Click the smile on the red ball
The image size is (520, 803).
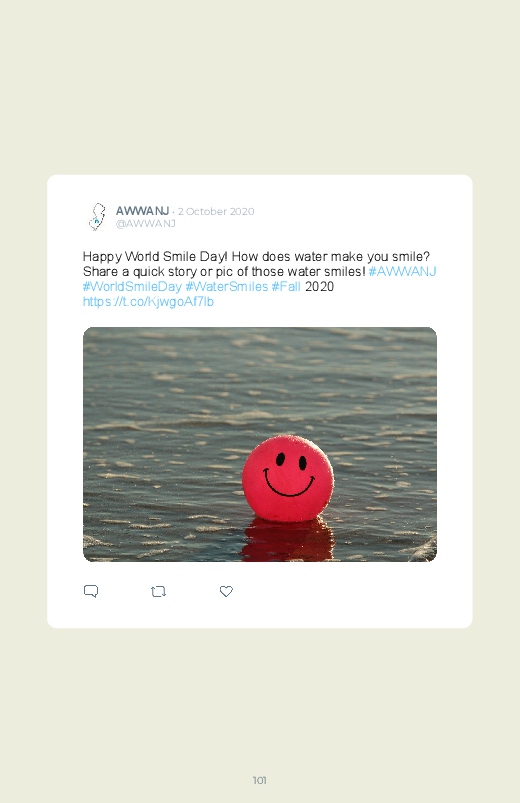[289, 484]
